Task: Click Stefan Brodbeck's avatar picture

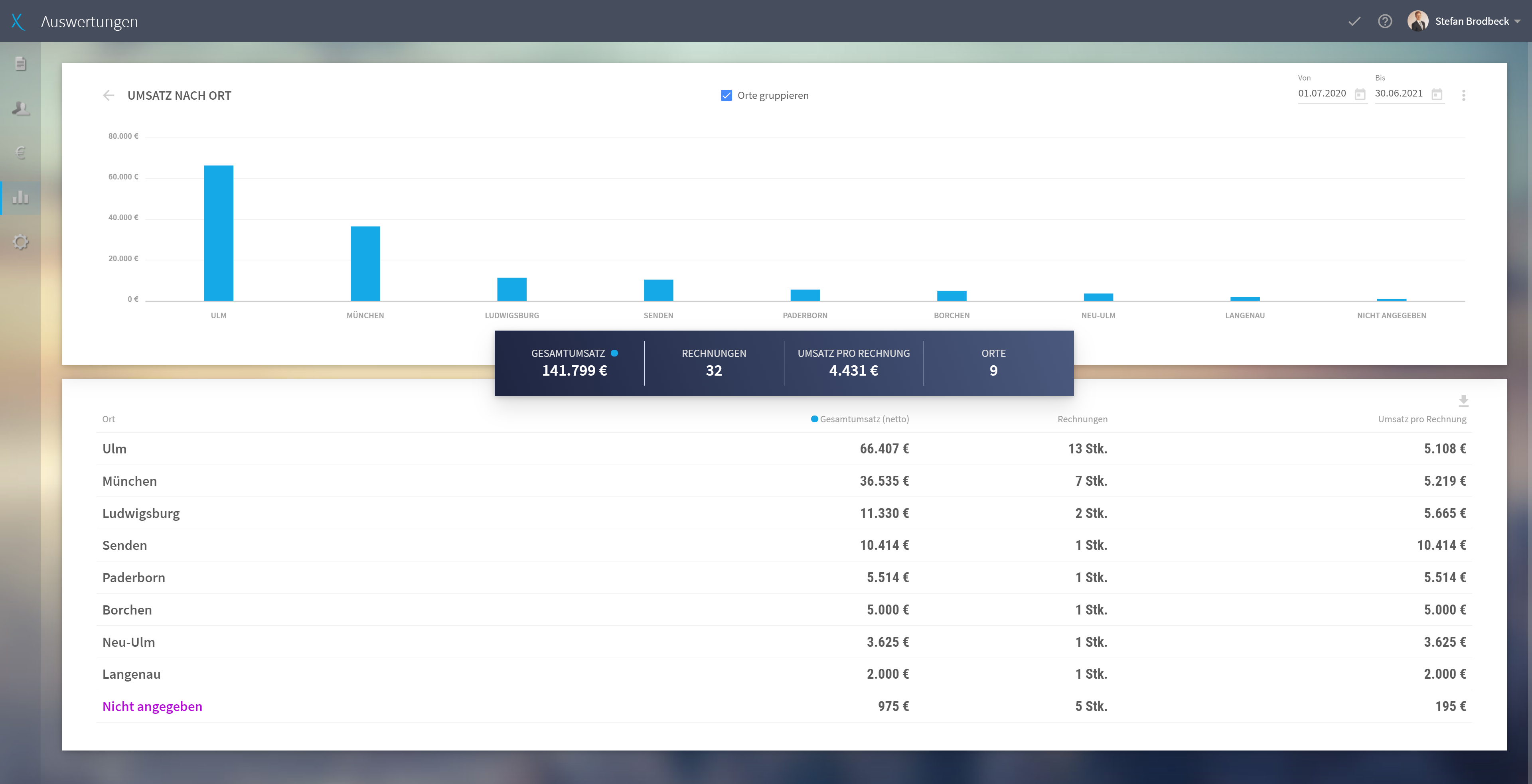Action: (x=1418, y=22)
